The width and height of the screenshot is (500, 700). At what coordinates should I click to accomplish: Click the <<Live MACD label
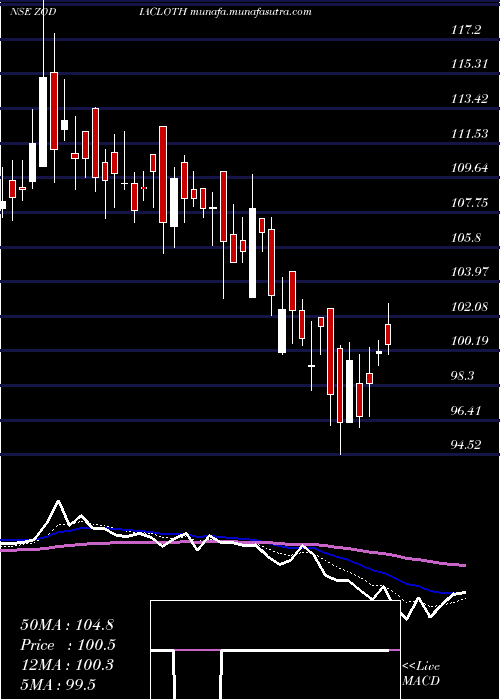pos(421,674)
